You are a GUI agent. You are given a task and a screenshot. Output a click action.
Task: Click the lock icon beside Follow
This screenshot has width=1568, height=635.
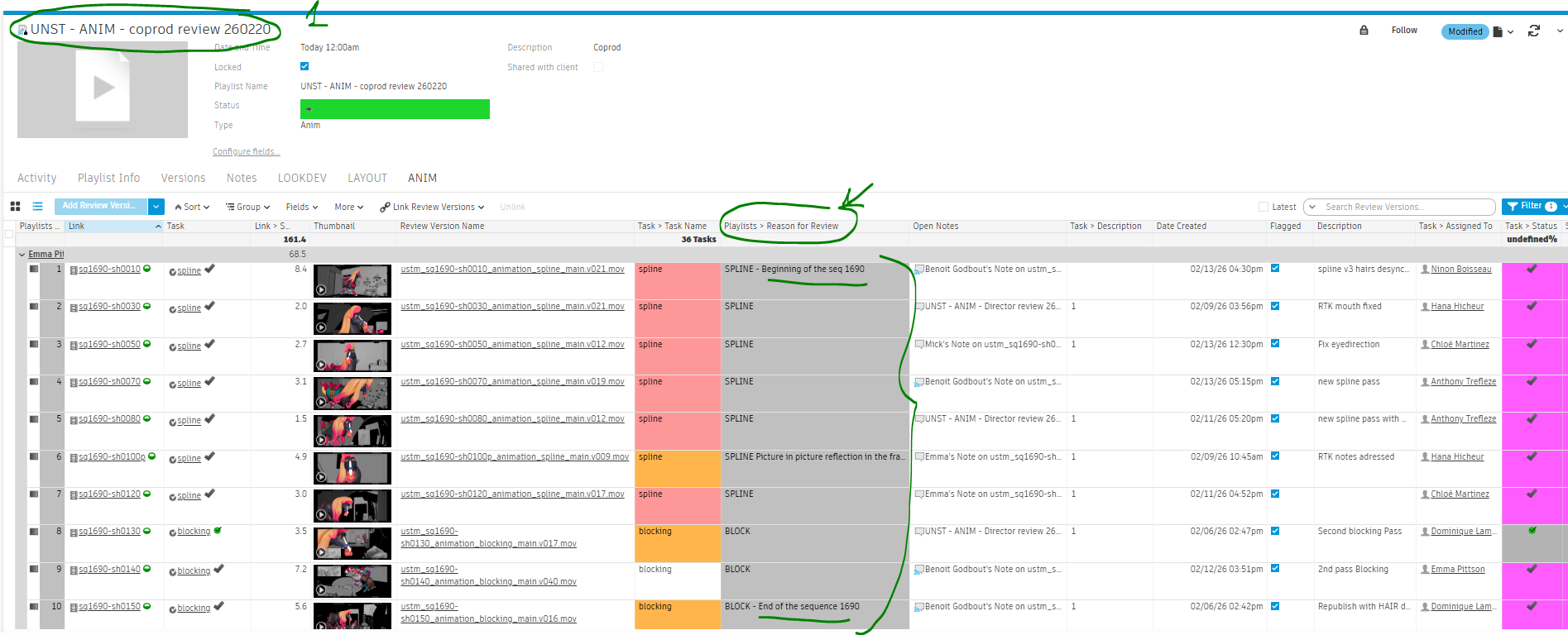[1364, 31]
